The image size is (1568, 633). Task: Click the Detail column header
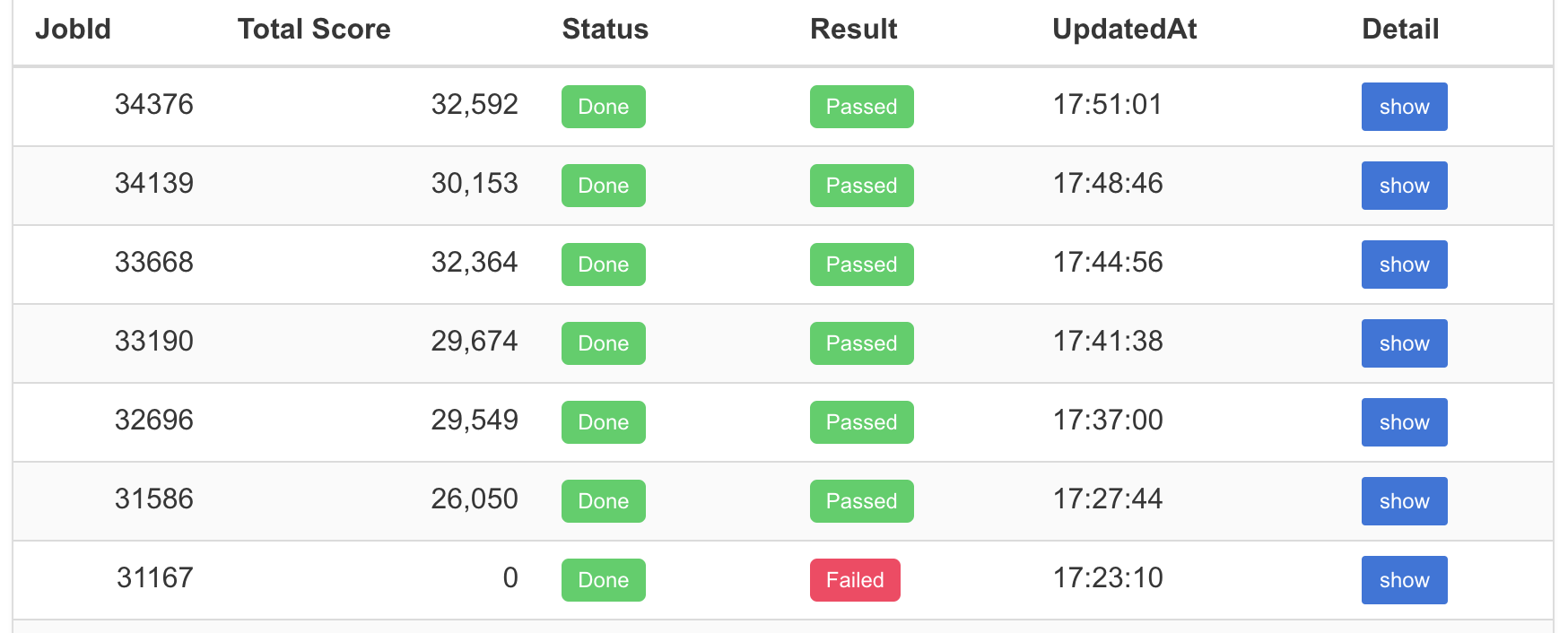coord(1399,30)
